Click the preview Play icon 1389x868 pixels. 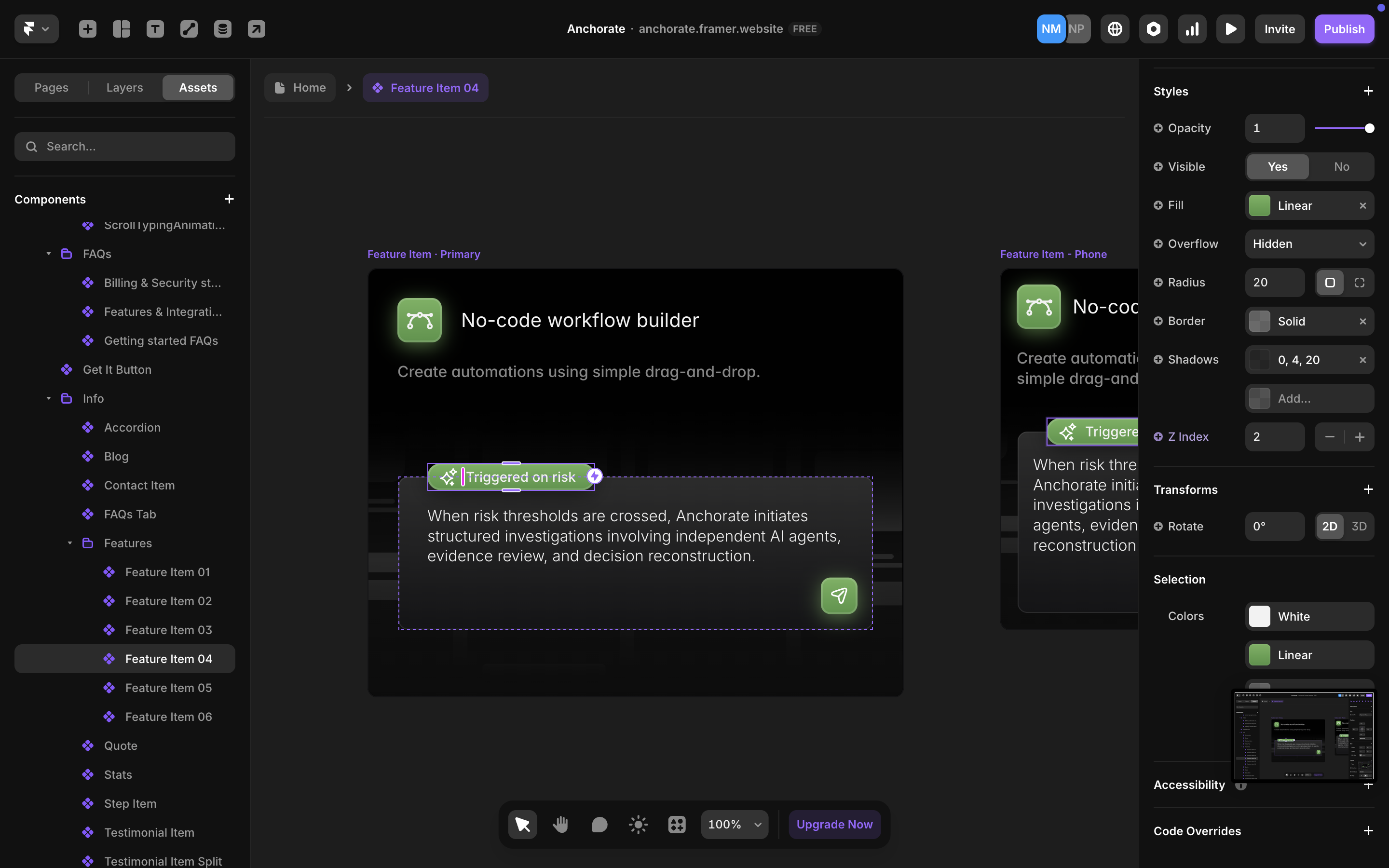pyautogui.click(x=1230, y=29)
